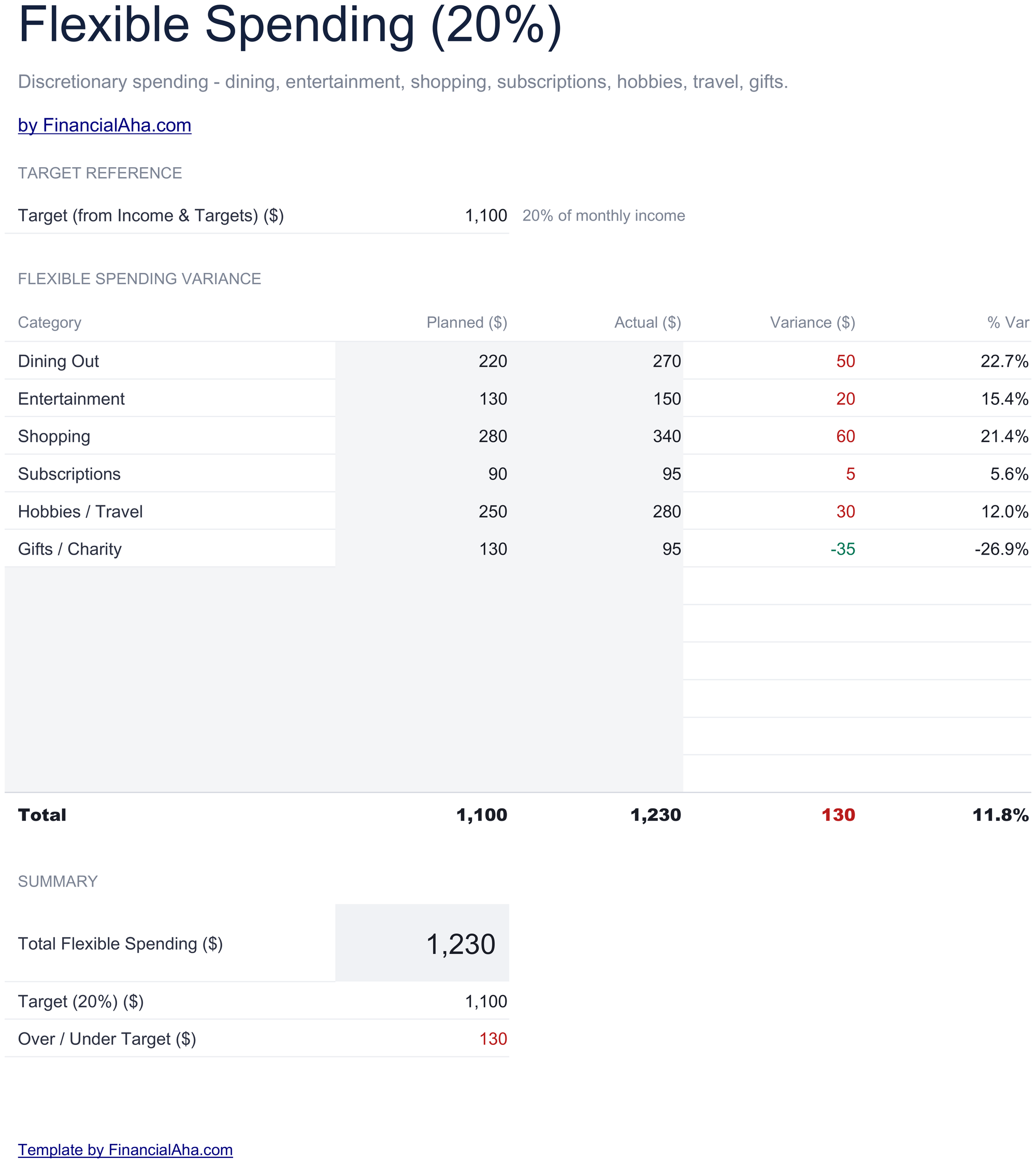Click the Entertainment planned cell 130
1036x1163 pixels.
(x=493, y=399)
